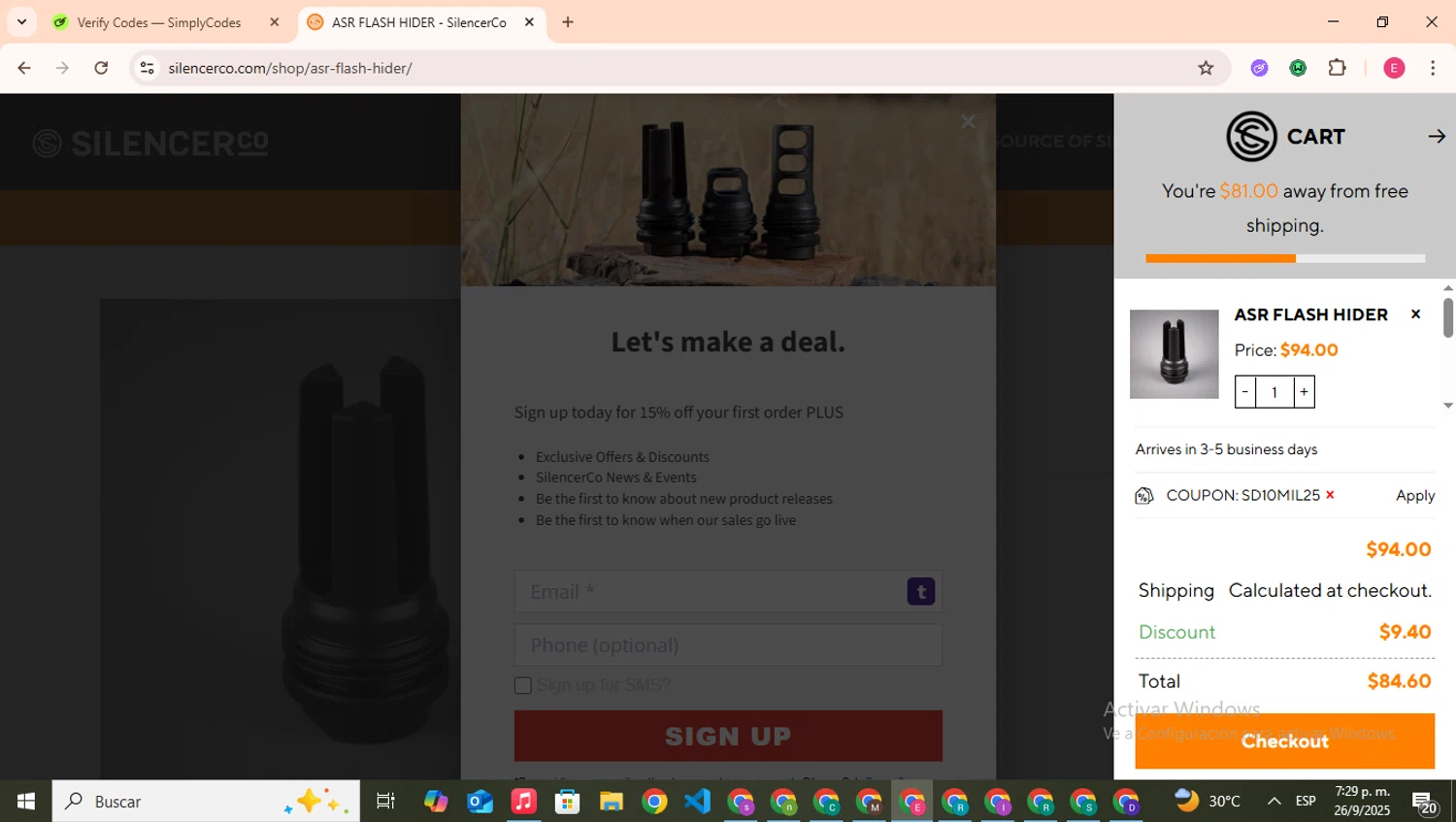Open the Windows Start menu

pyautogui.click(x=26, y=802)
